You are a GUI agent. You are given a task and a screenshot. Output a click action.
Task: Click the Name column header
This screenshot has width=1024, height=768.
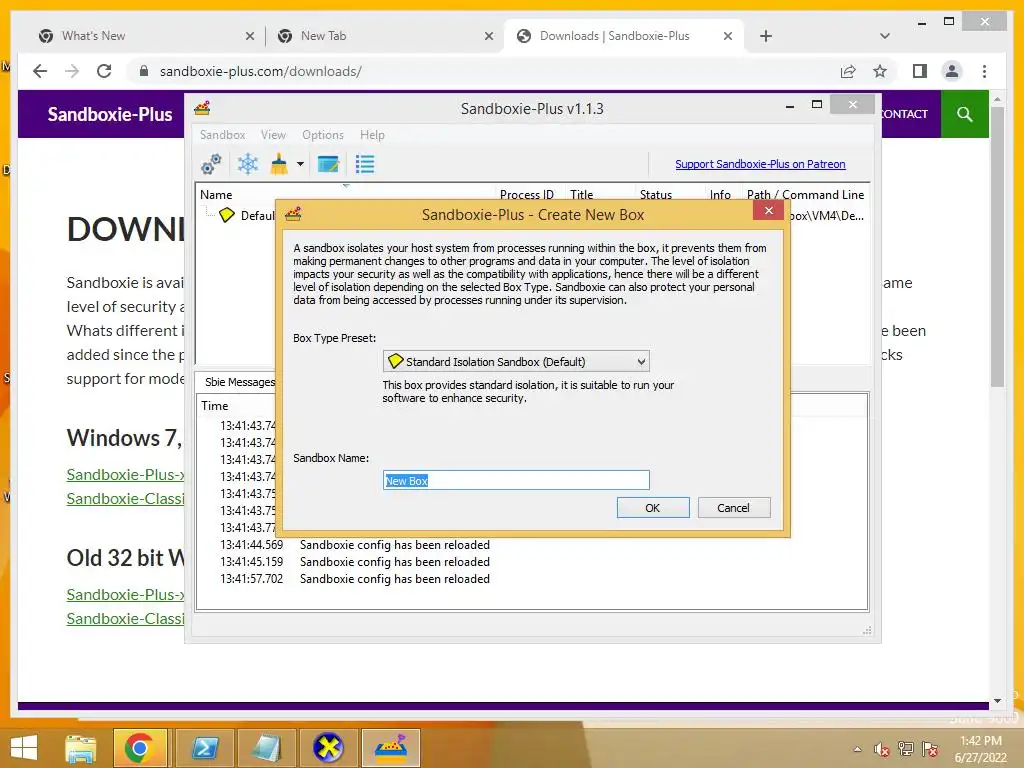216,195
